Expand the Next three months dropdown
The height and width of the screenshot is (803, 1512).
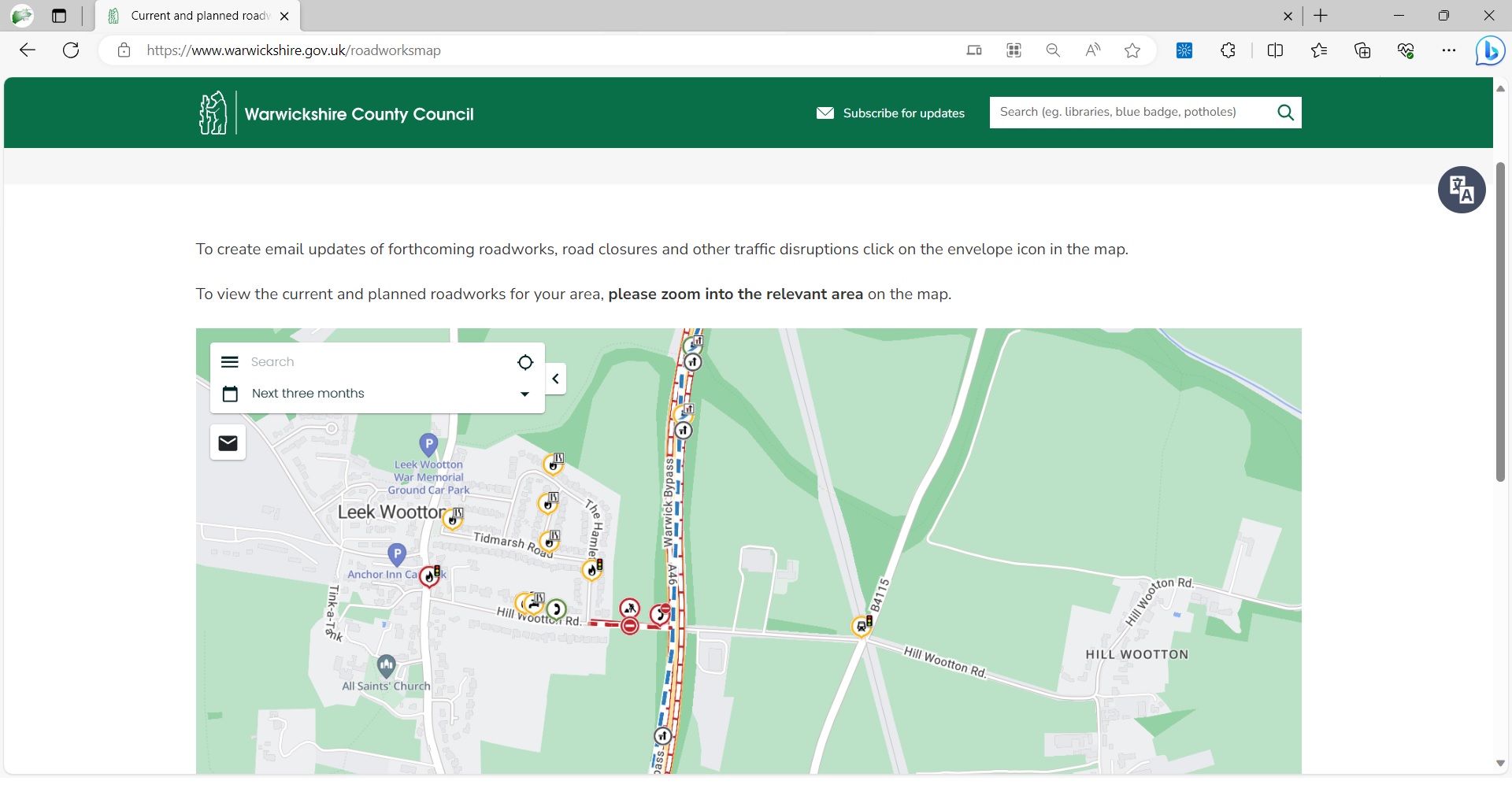[x=524, y=394]
